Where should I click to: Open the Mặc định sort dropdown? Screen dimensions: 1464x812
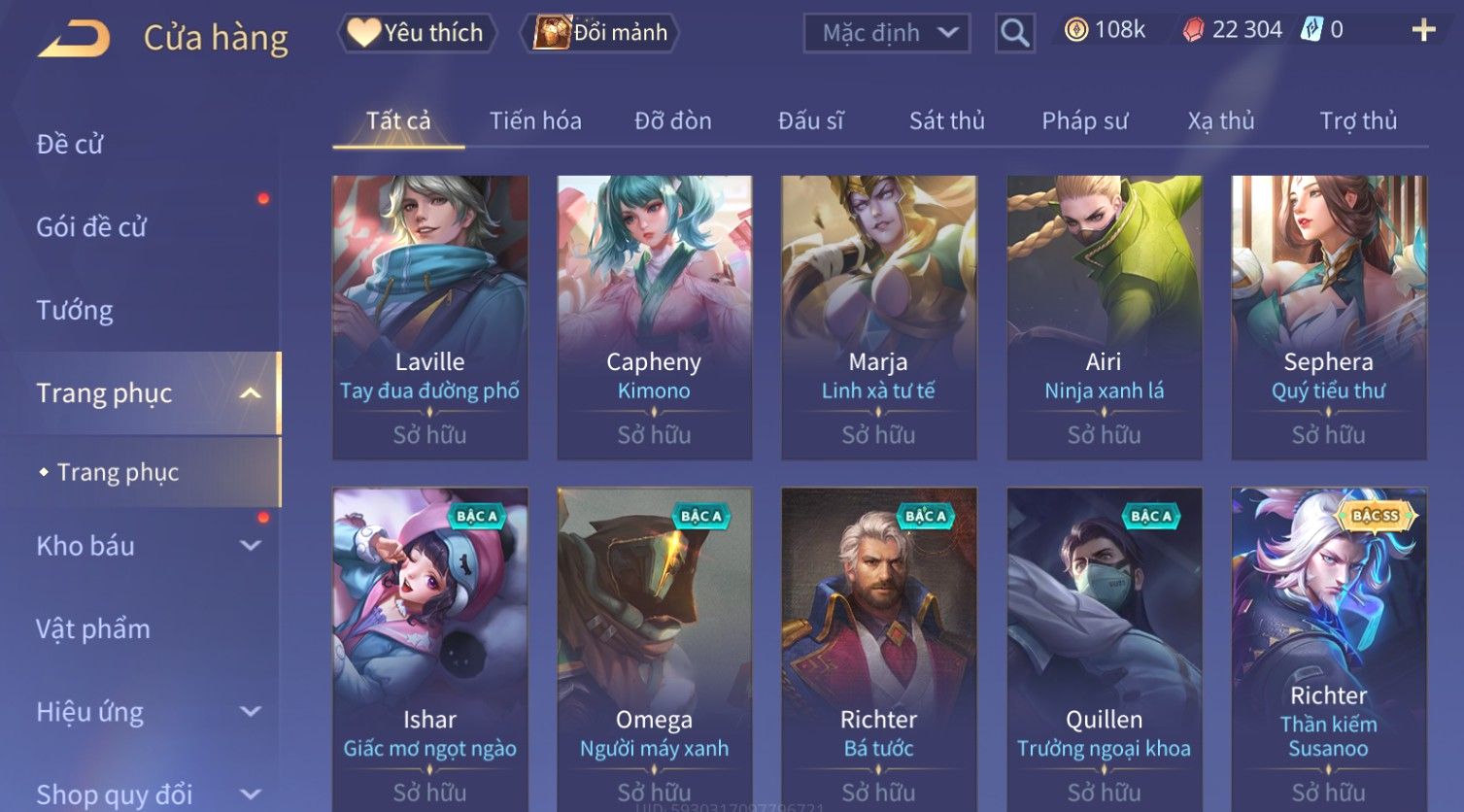887,33
